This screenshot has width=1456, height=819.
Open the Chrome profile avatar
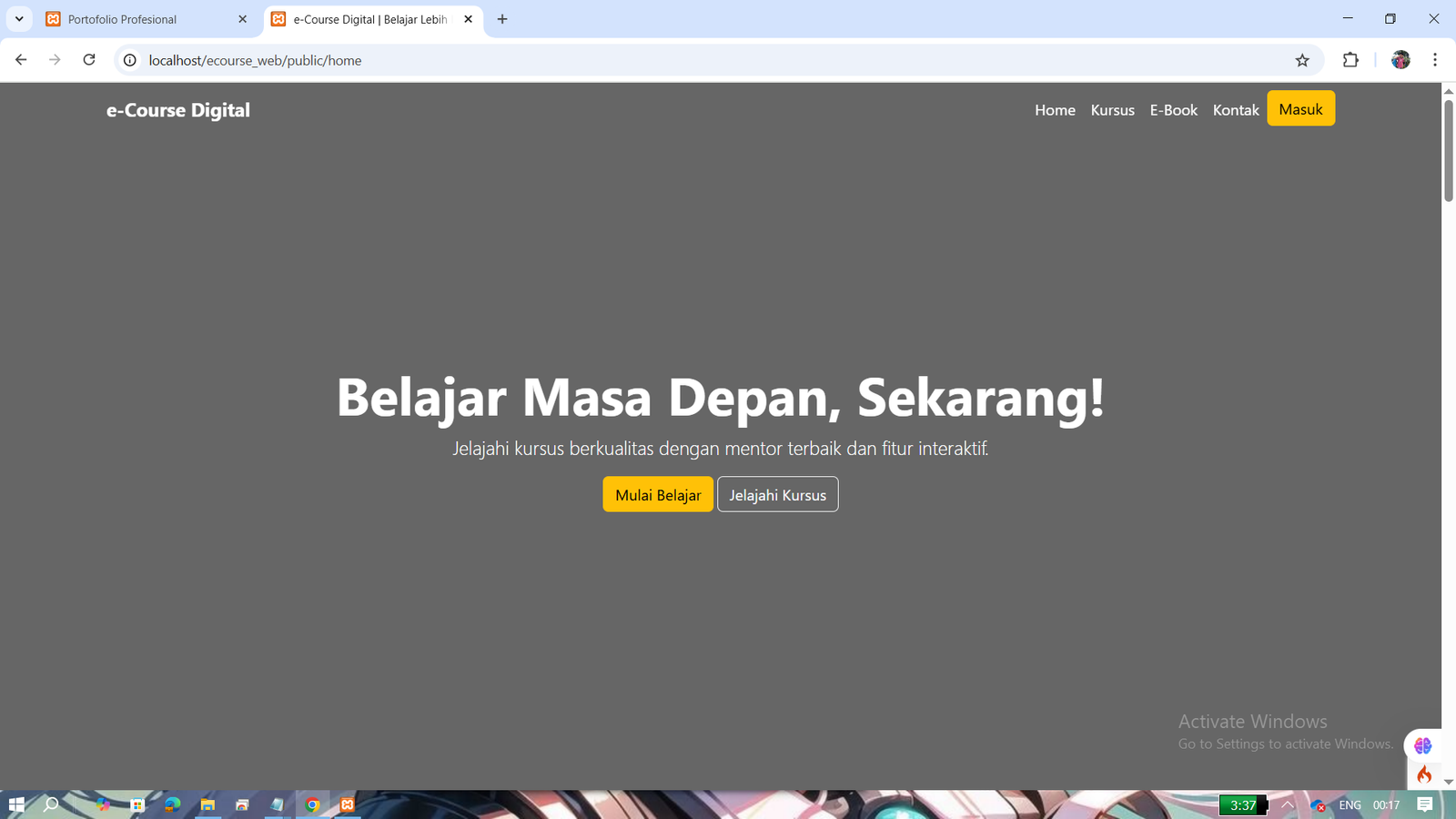1400,60
